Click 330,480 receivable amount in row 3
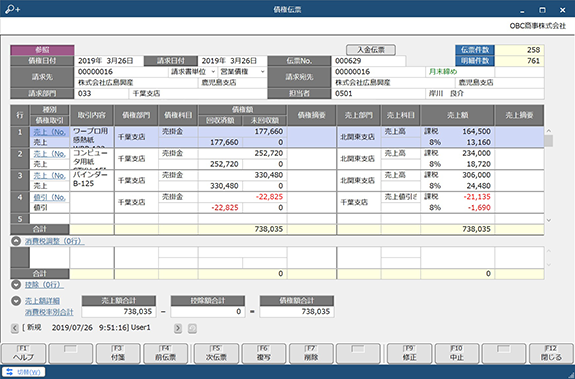Viewport: 575px width, 379px height. tap(268, 175)
